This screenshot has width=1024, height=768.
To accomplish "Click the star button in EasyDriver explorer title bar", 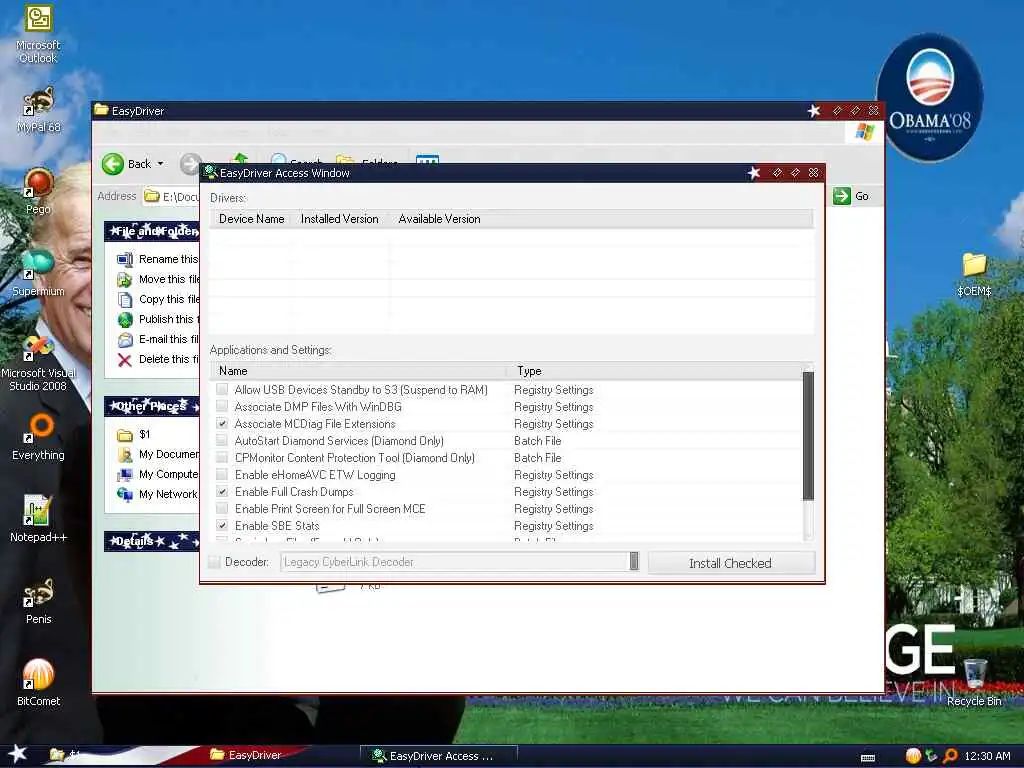I will (814, 111).
